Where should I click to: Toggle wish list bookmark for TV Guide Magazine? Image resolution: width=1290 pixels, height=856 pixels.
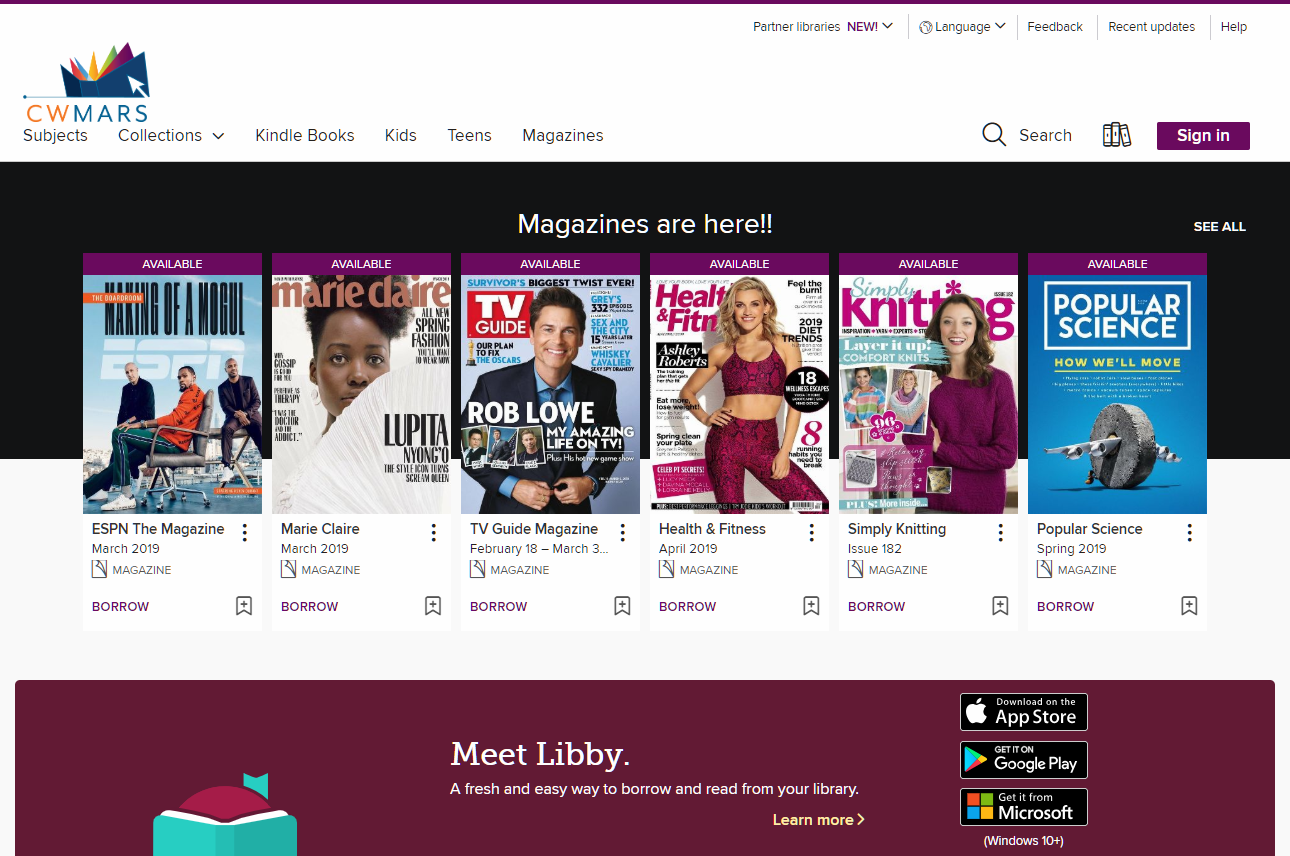pyautogui.click(x=622, y=606)
